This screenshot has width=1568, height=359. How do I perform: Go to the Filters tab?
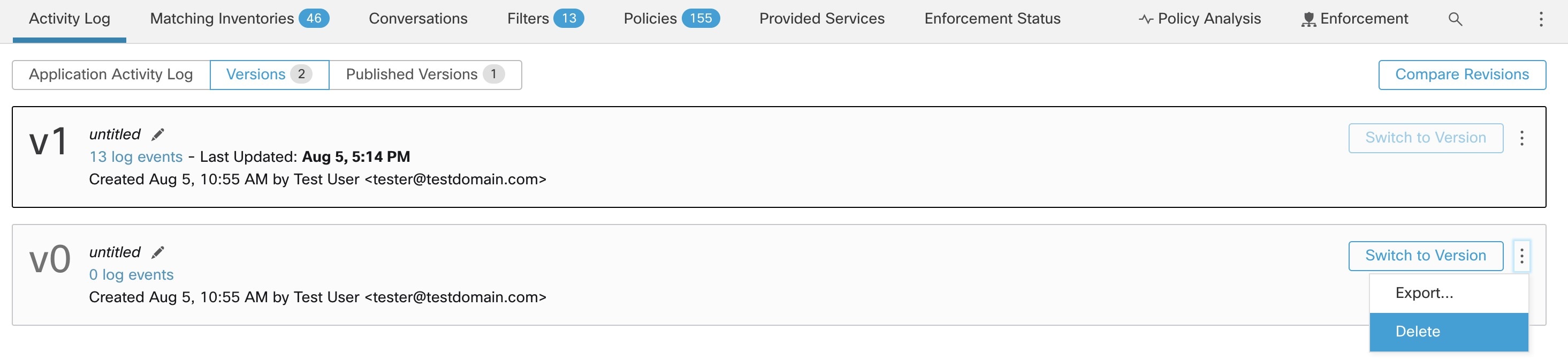point(545,19)
